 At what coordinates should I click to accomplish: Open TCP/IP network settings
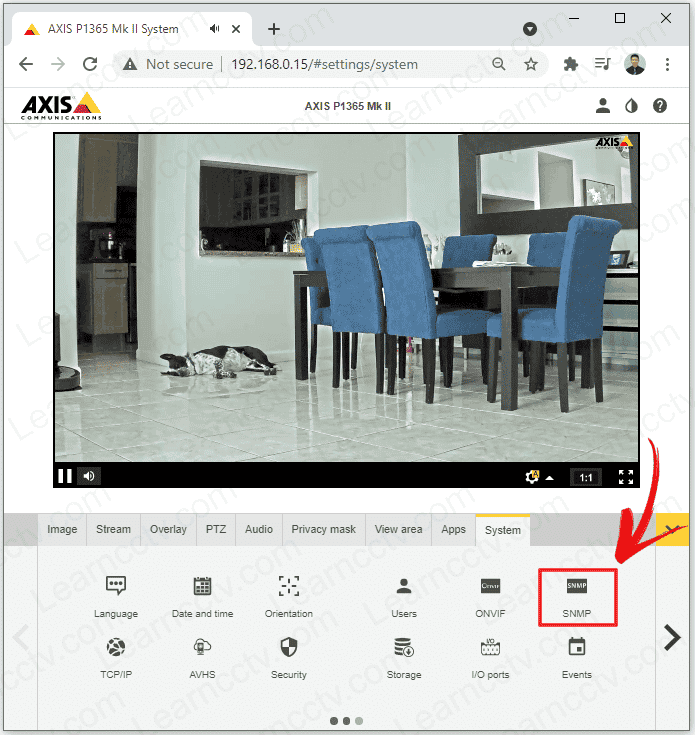pos(116,648)
